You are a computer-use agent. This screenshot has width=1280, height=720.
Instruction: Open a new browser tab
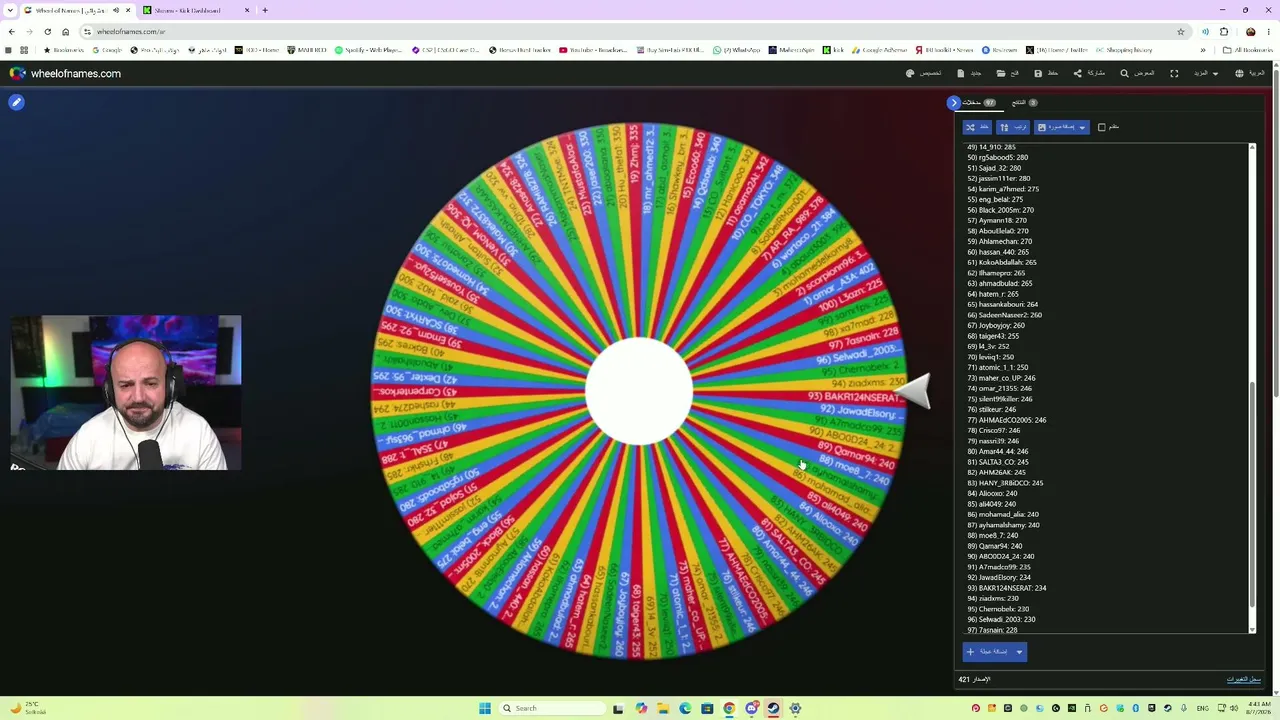click(265, 10)
